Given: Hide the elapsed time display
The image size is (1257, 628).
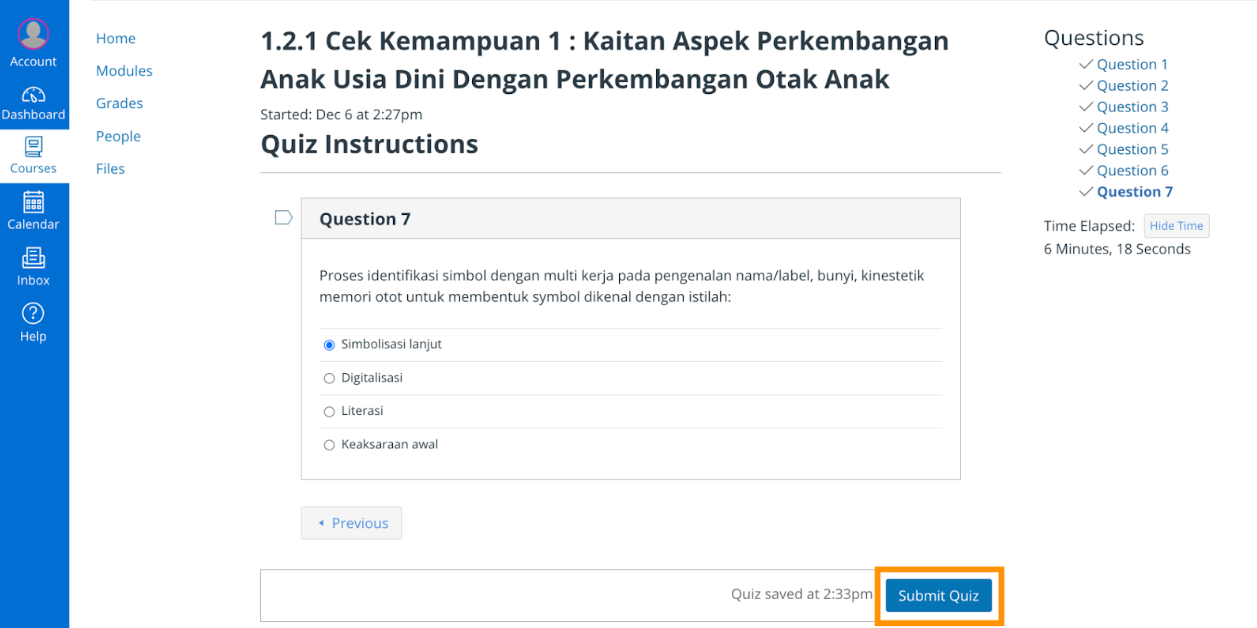Looking at the screenshot, I should tap(1176, 226).
